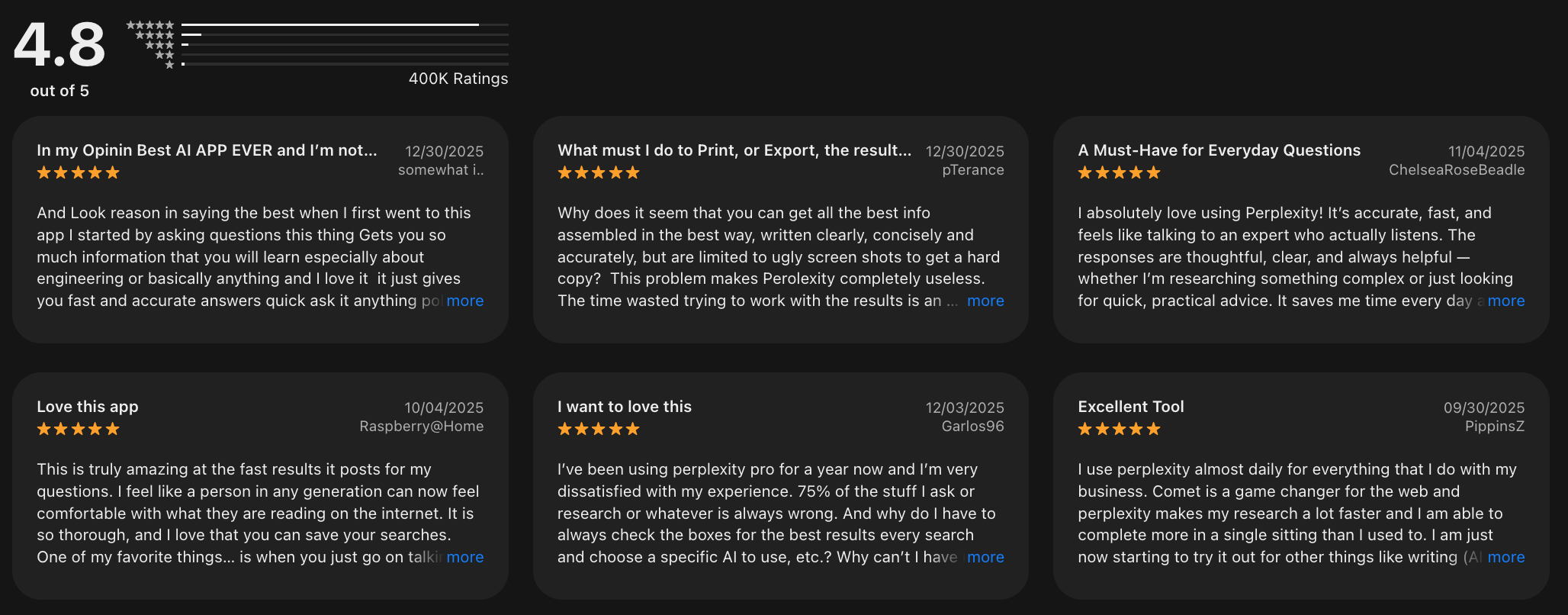This screenshot has width=1568, height=615.
Task: Select the star rating on ChelseaRoseBeadle's review
Action: 1118,172
